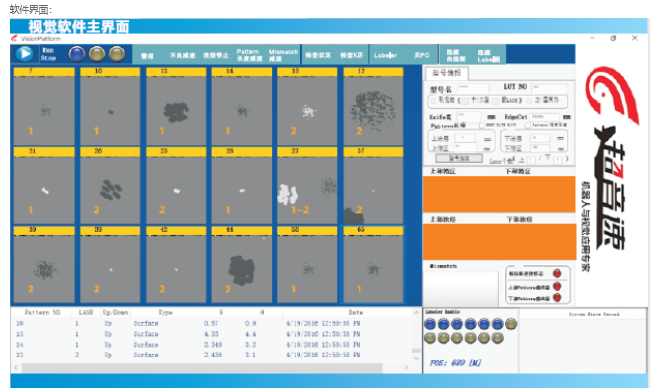Click the blue round indicator in top toolbar
Image resolution: width=654 pixels, height=392 pixels.
pyautogui.click(x=77, y=54)
